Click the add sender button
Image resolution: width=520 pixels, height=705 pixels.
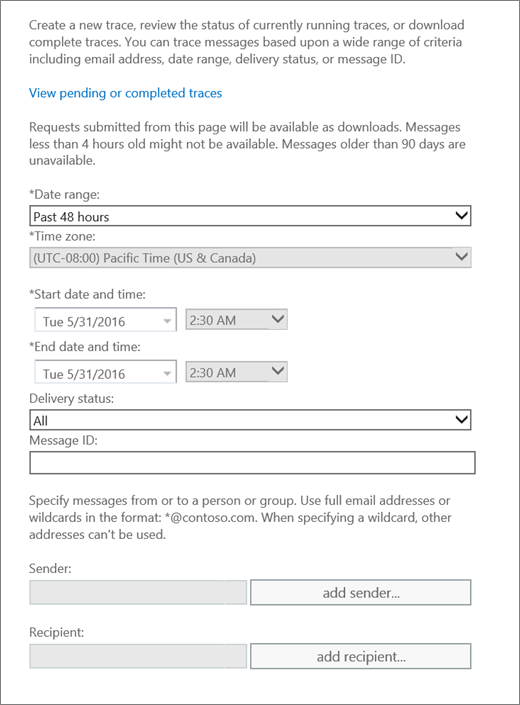[360, 592]
